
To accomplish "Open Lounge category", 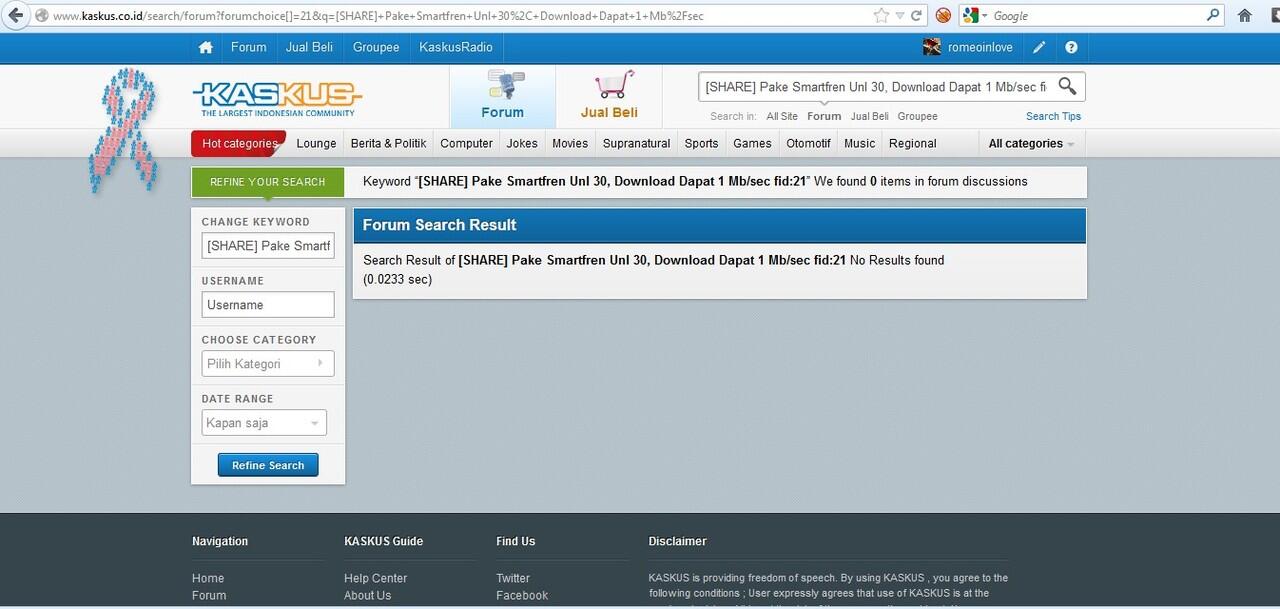I will pos(316,143).
